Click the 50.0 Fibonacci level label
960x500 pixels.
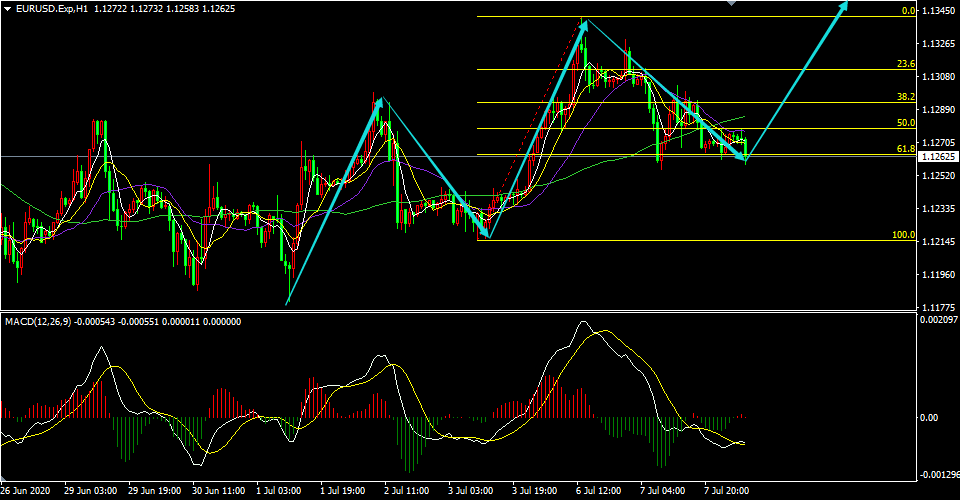tap(906, 122)
